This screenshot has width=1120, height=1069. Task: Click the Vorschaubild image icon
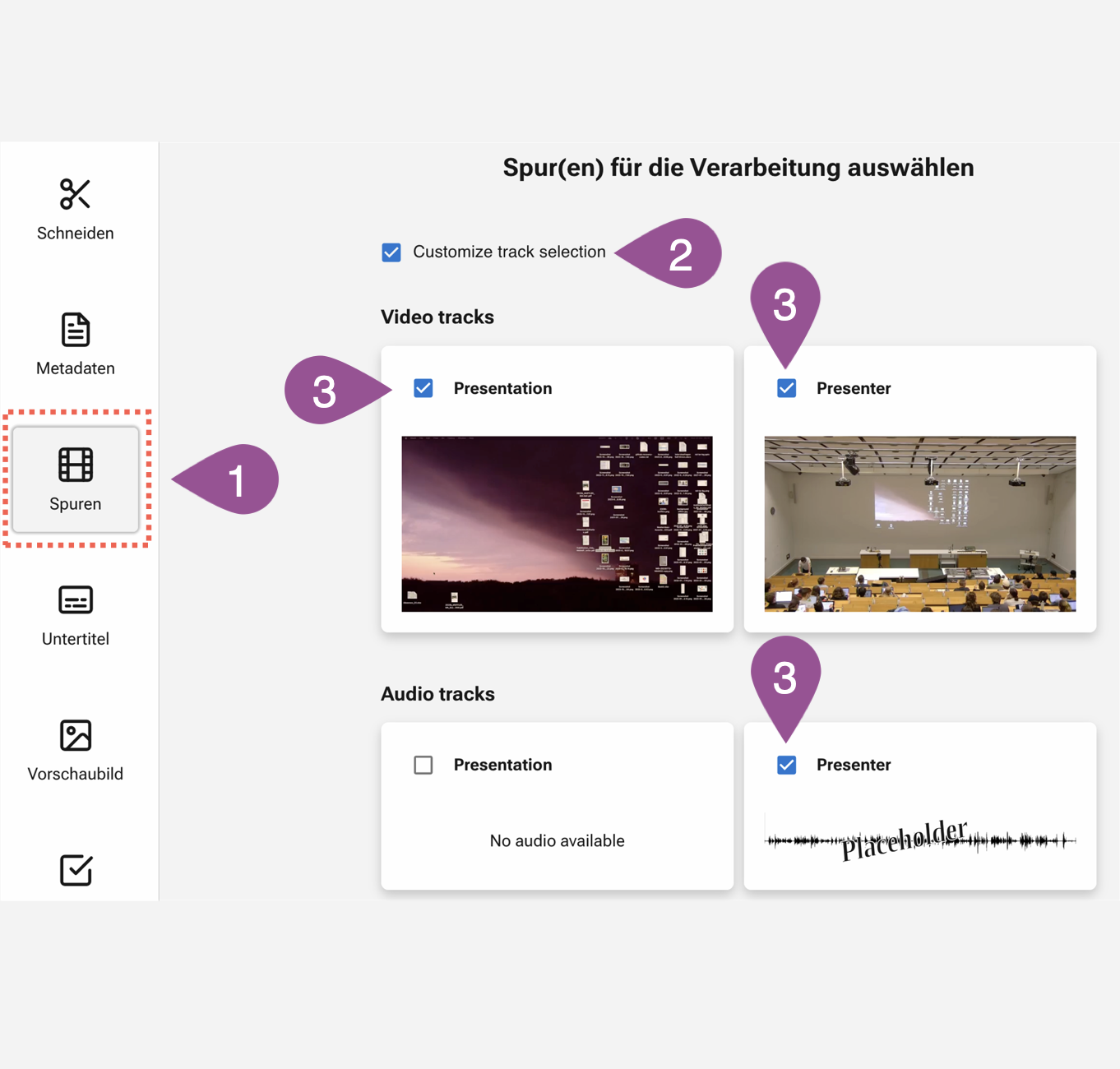pos(76,735)
